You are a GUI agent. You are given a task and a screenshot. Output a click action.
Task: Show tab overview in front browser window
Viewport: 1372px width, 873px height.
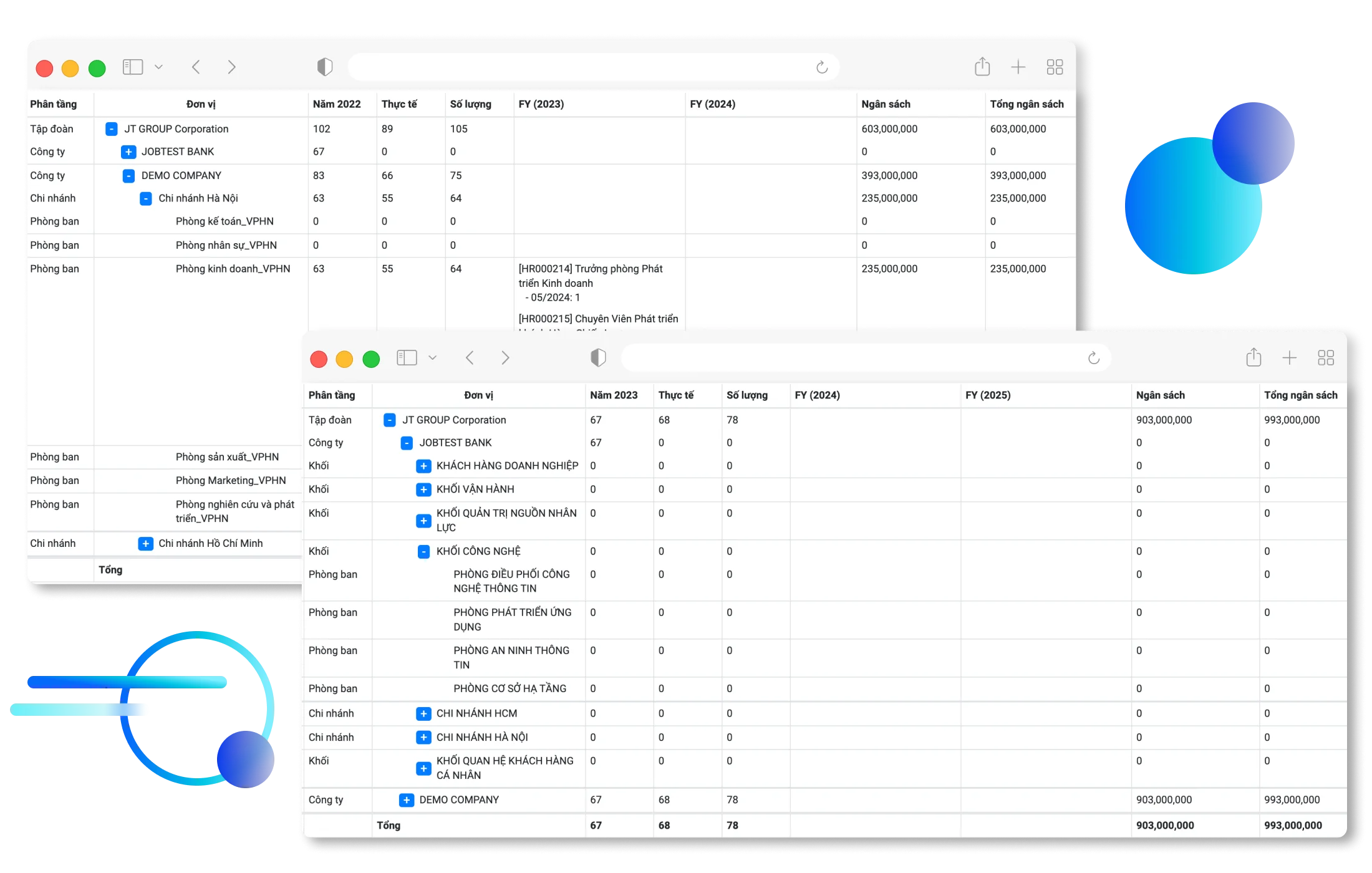(x=1326, y=357)
